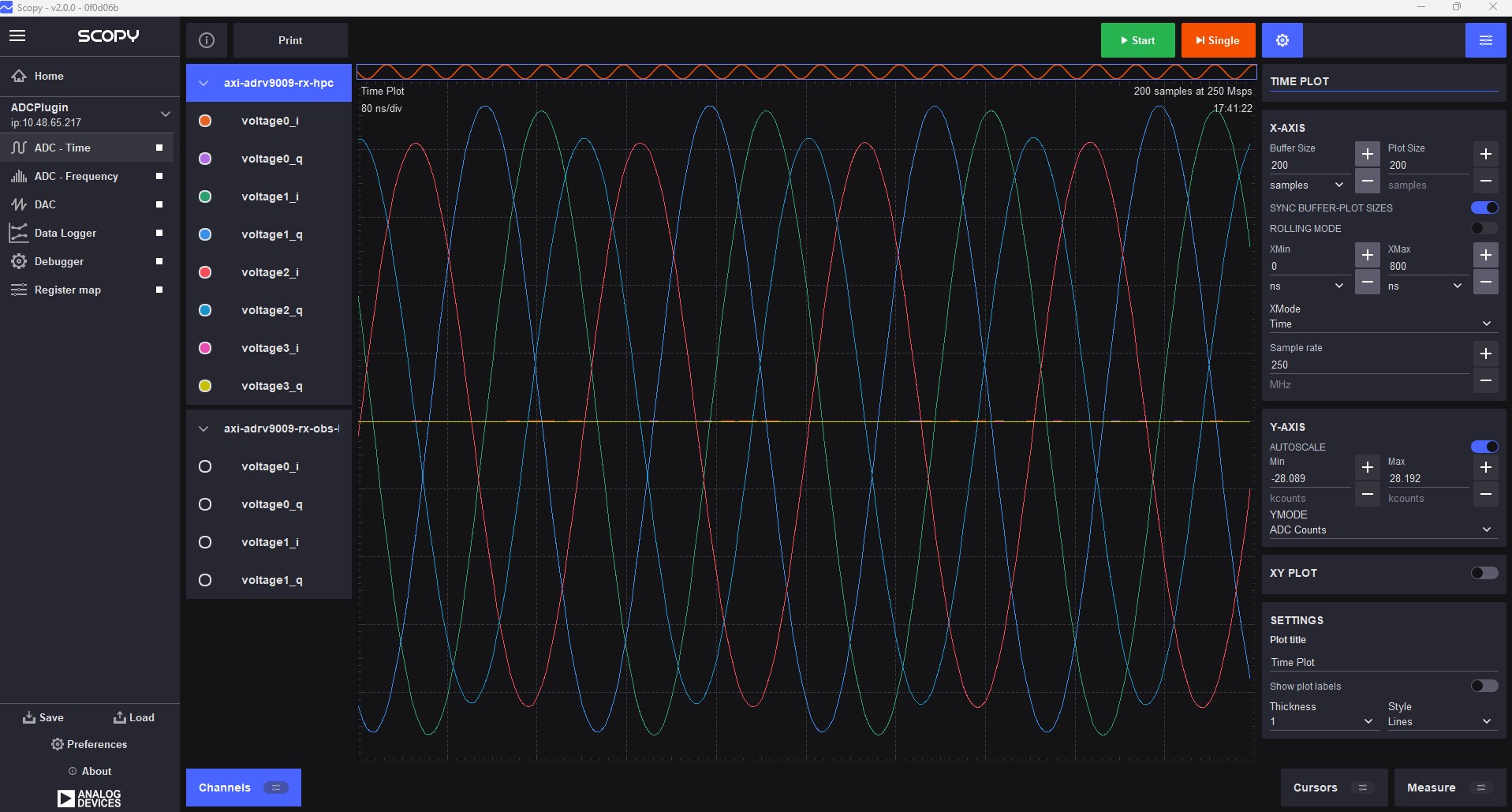Open the Data Logger tool

coord(65,233)
